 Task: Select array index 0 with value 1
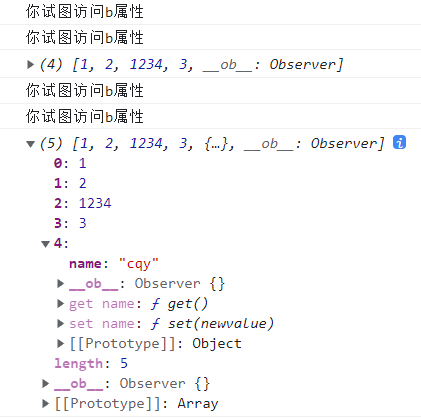[x=70, y=163]
